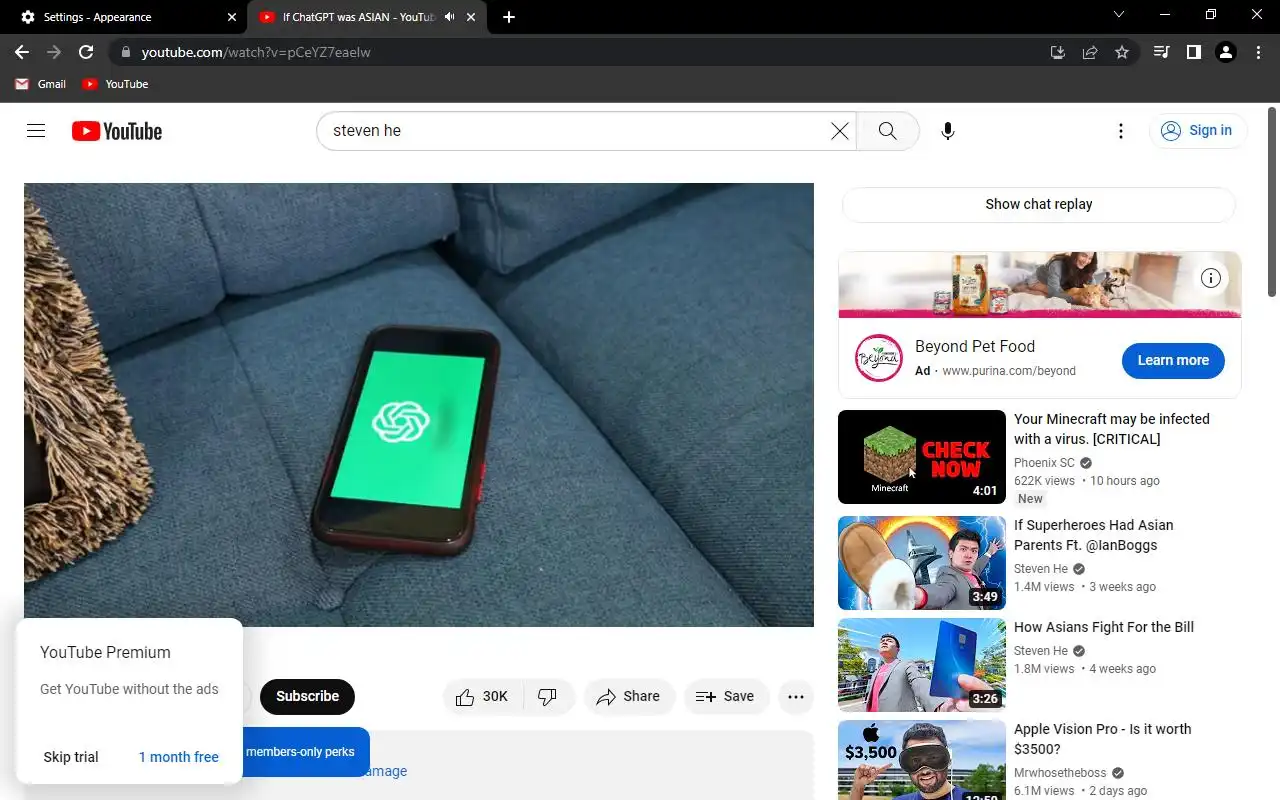View site information via the padlock icon
This screenshot has height=800, width=1280.
[125, 52]
